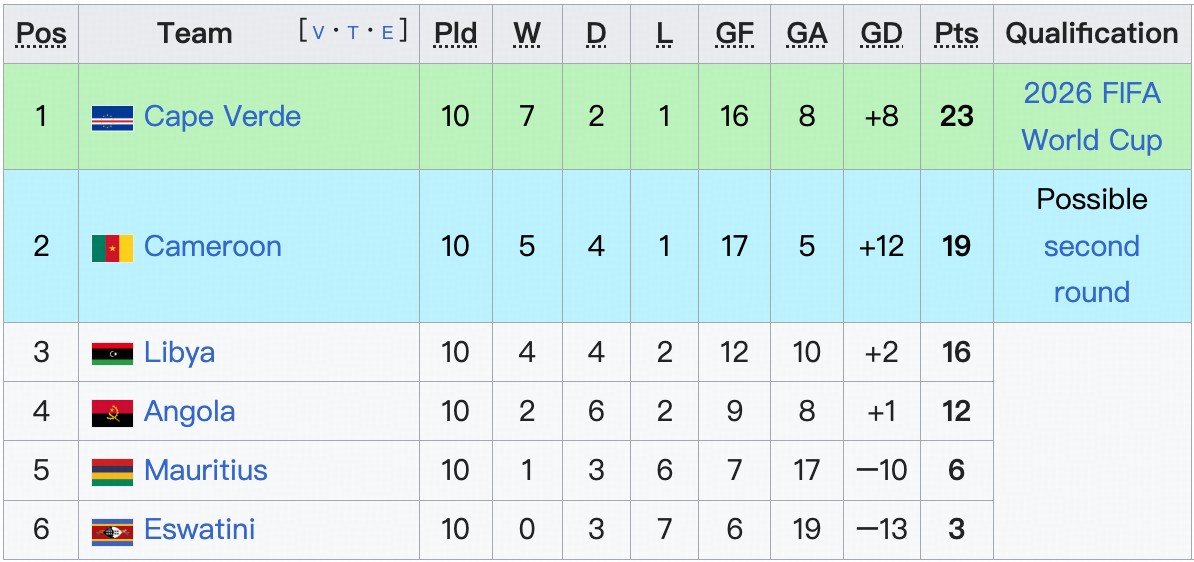Click the T talk-template link
The width and height of the screenshot is (1194, 562).
click(352, 32)
